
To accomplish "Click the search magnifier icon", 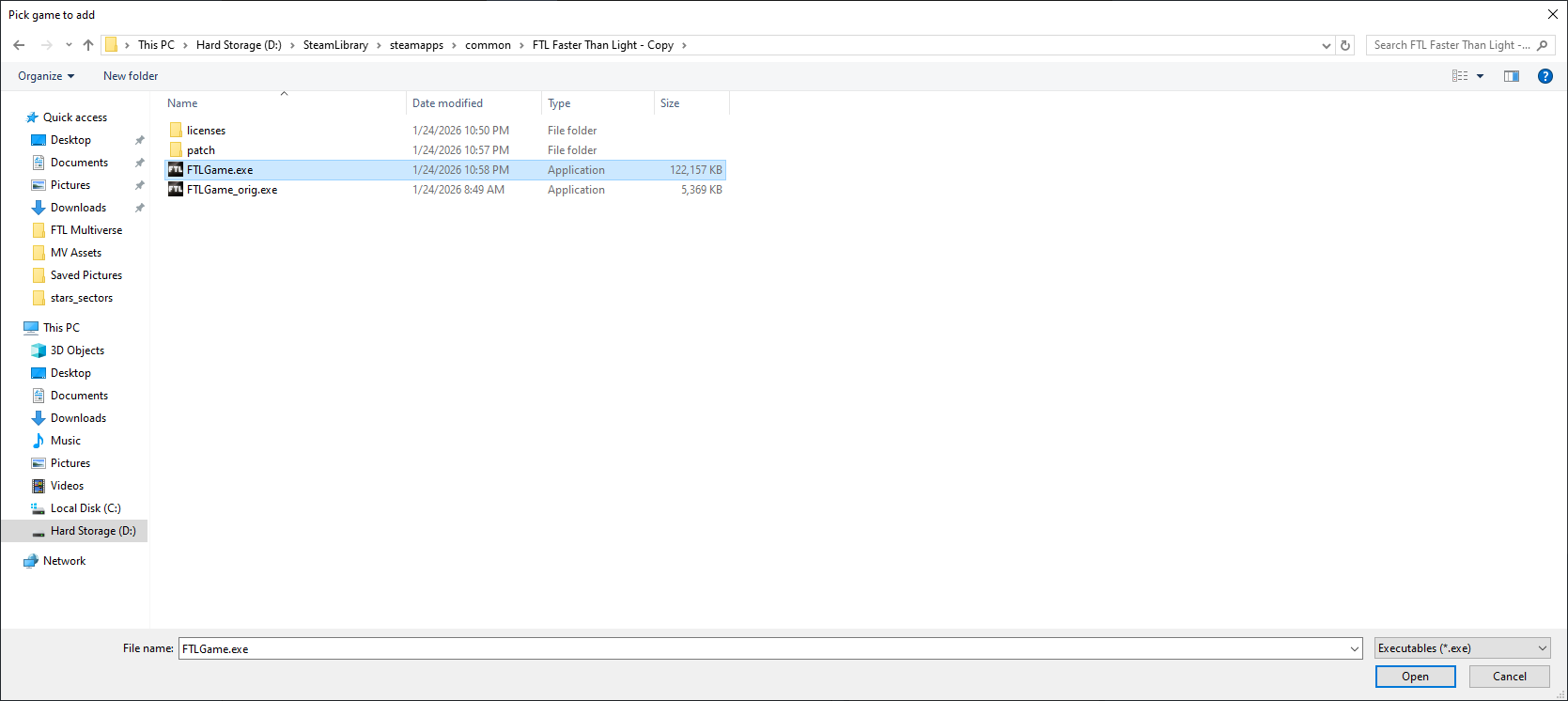I will click(x=1542, y=45).
